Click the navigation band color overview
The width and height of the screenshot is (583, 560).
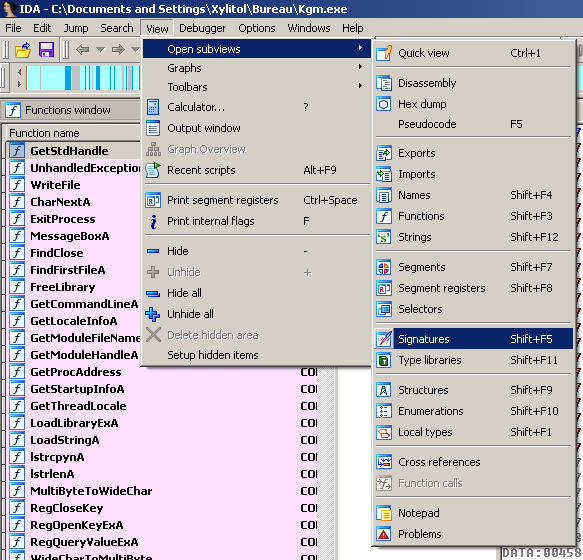click(83, 78)
